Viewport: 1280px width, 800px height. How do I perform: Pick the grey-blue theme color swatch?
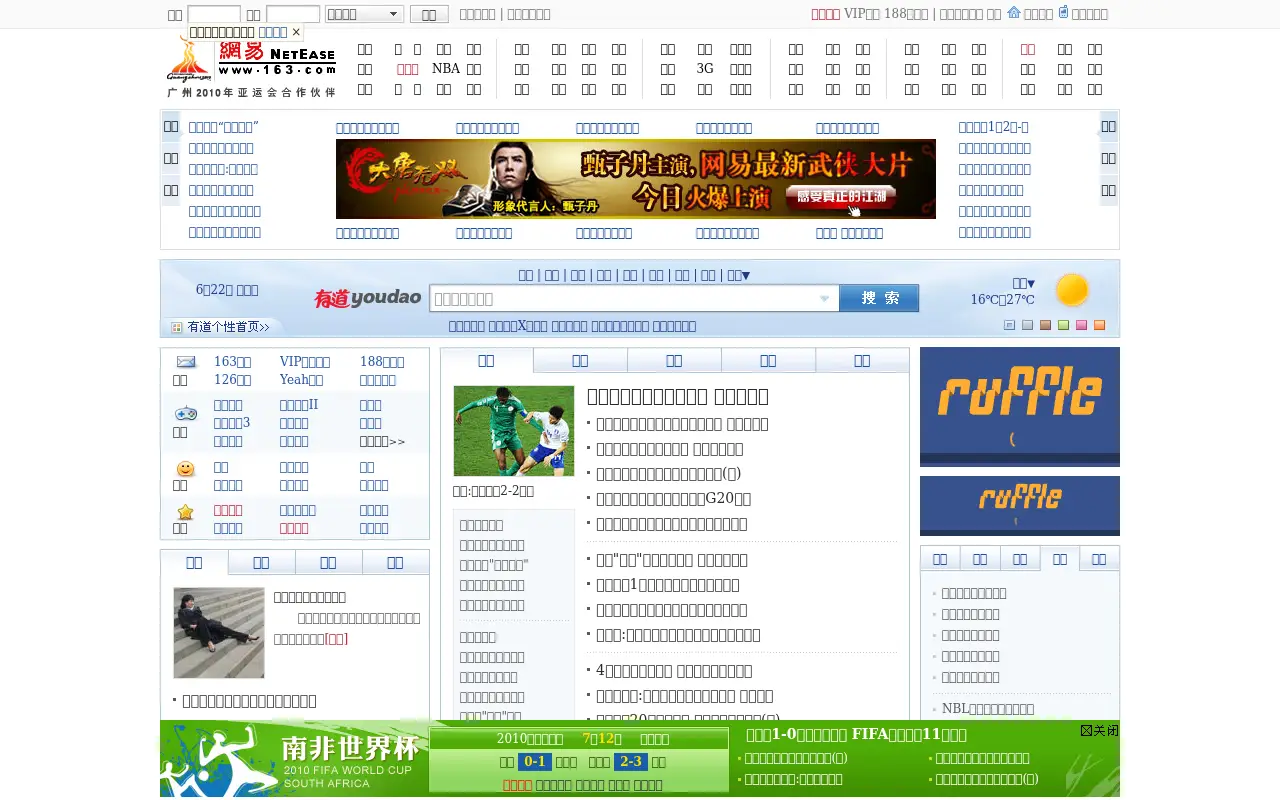[1027, 325]
